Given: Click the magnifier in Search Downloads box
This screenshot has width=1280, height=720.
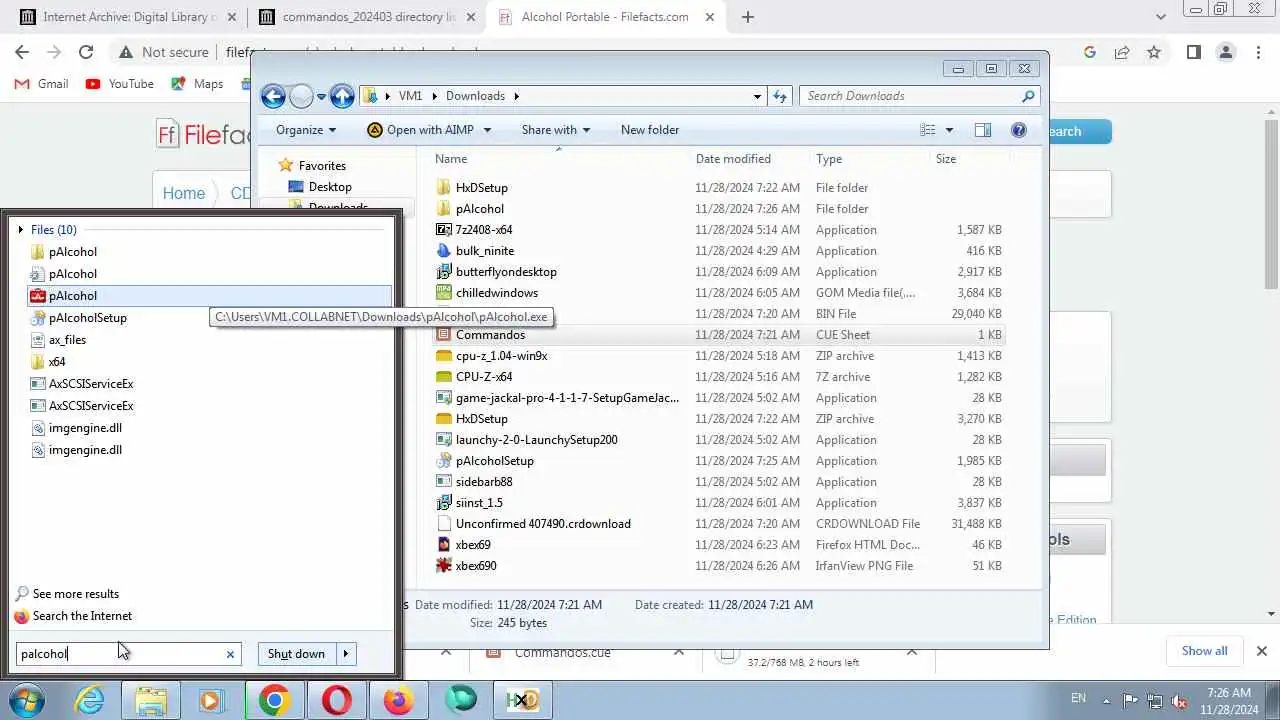Looking at the screenshot, I should point(1028,96).
